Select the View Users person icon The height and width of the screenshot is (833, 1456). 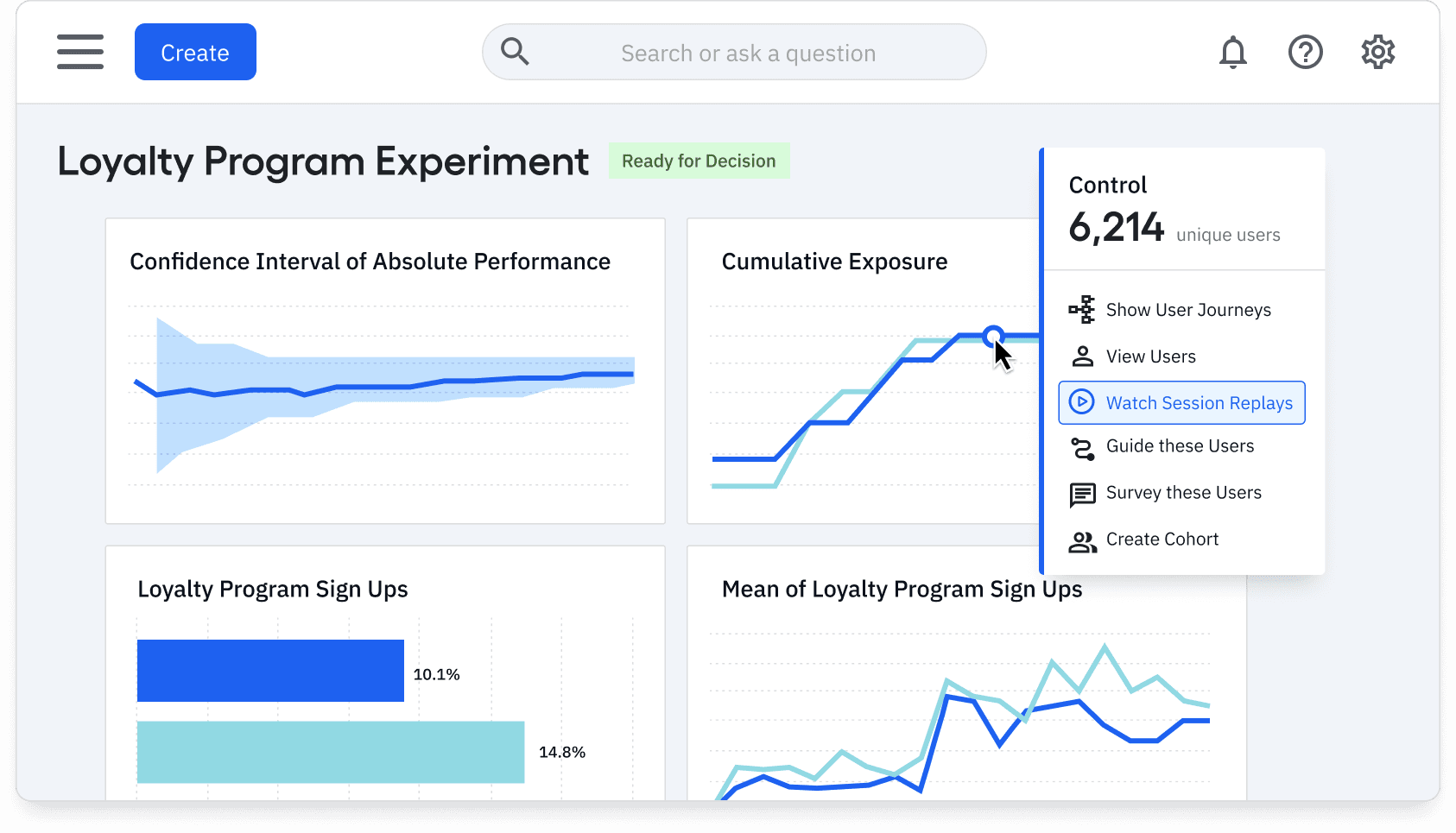pos(1082,356)
